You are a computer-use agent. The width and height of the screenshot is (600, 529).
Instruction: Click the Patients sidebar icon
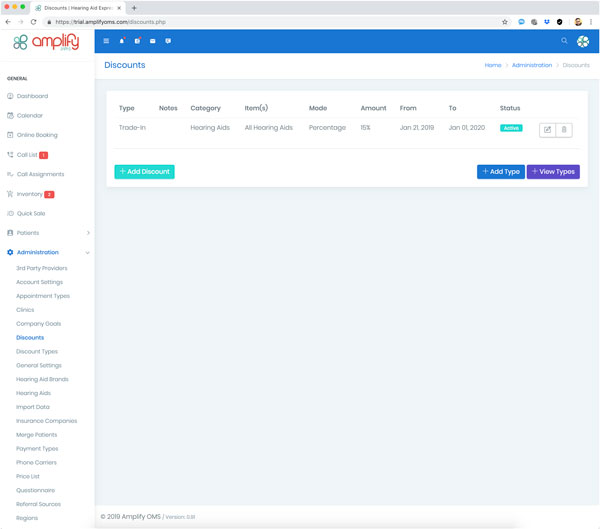click(x=10, y=233)
